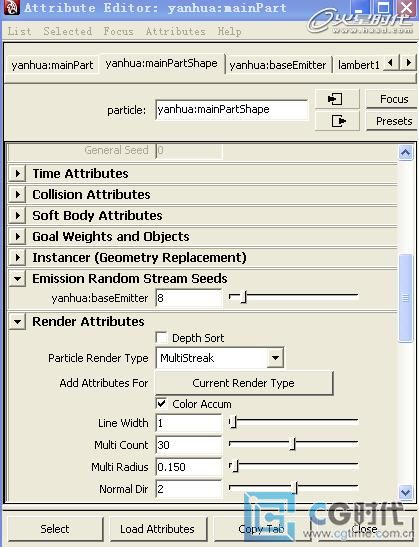Open Particle Render Type dropdown
Viewport: 419px width, 547px height.
(275, 358)
